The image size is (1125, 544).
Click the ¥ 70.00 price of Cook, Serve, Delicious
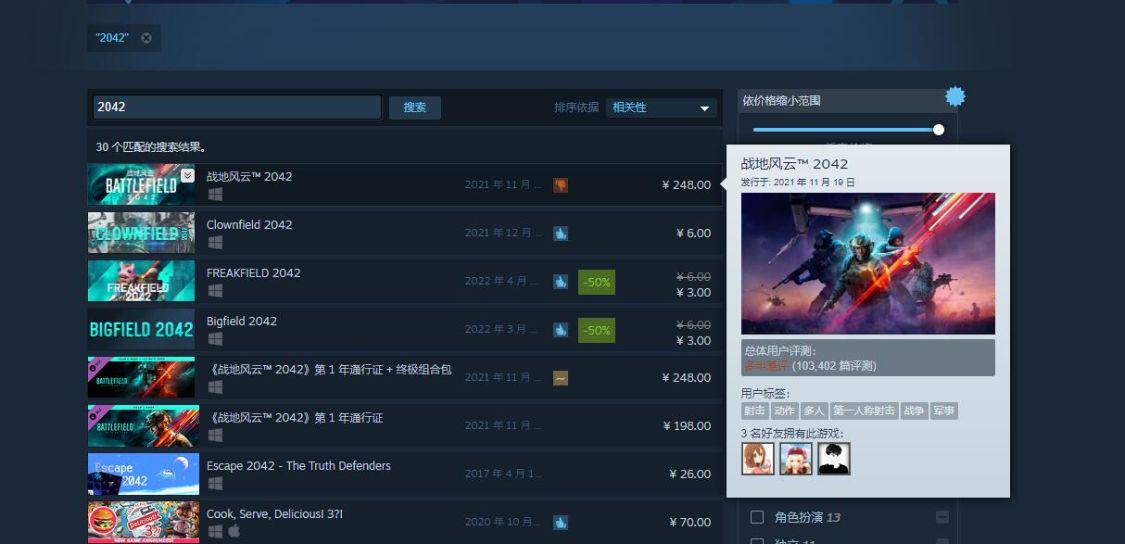pyautogui.click(x=689, y=522)
